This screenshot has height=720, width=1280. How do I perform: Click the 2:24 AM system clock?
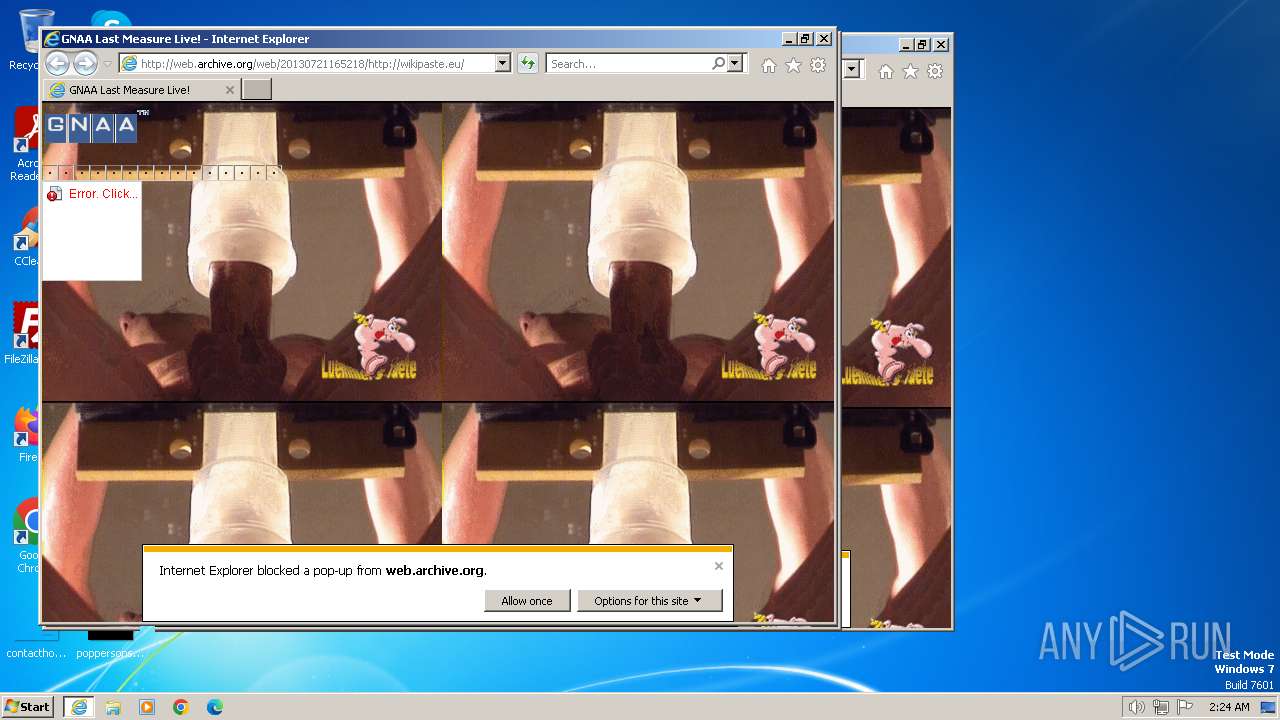point(1229,707)
